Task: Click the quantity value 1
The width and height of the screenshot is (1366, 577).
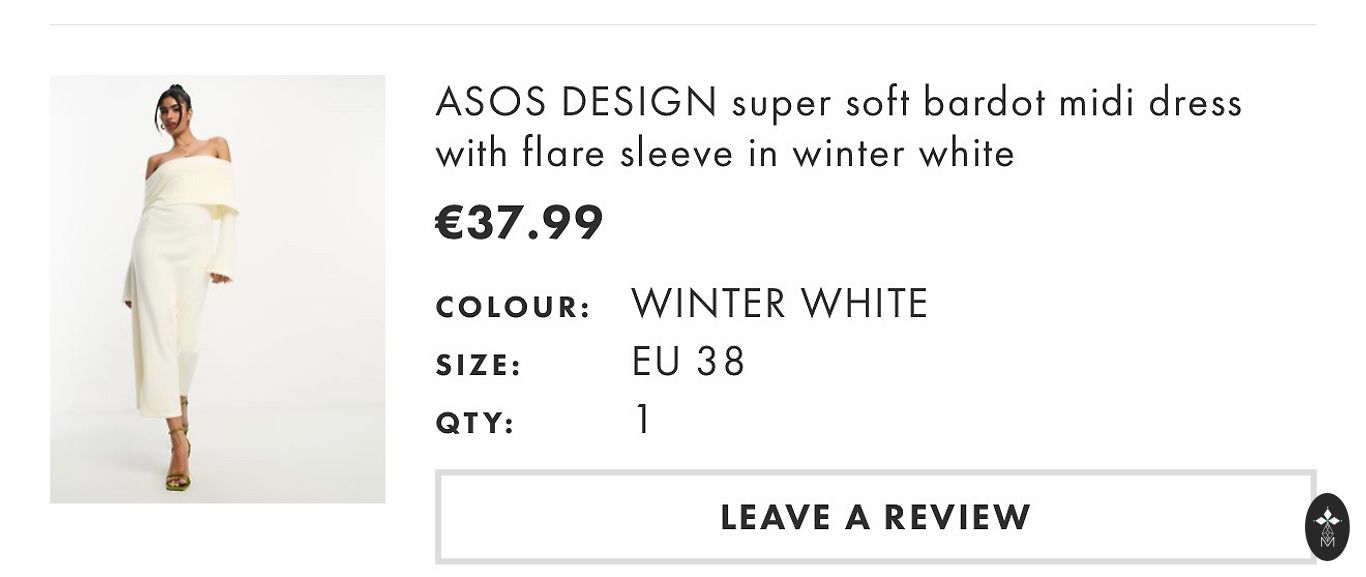Action: click(x=643, y=420)
